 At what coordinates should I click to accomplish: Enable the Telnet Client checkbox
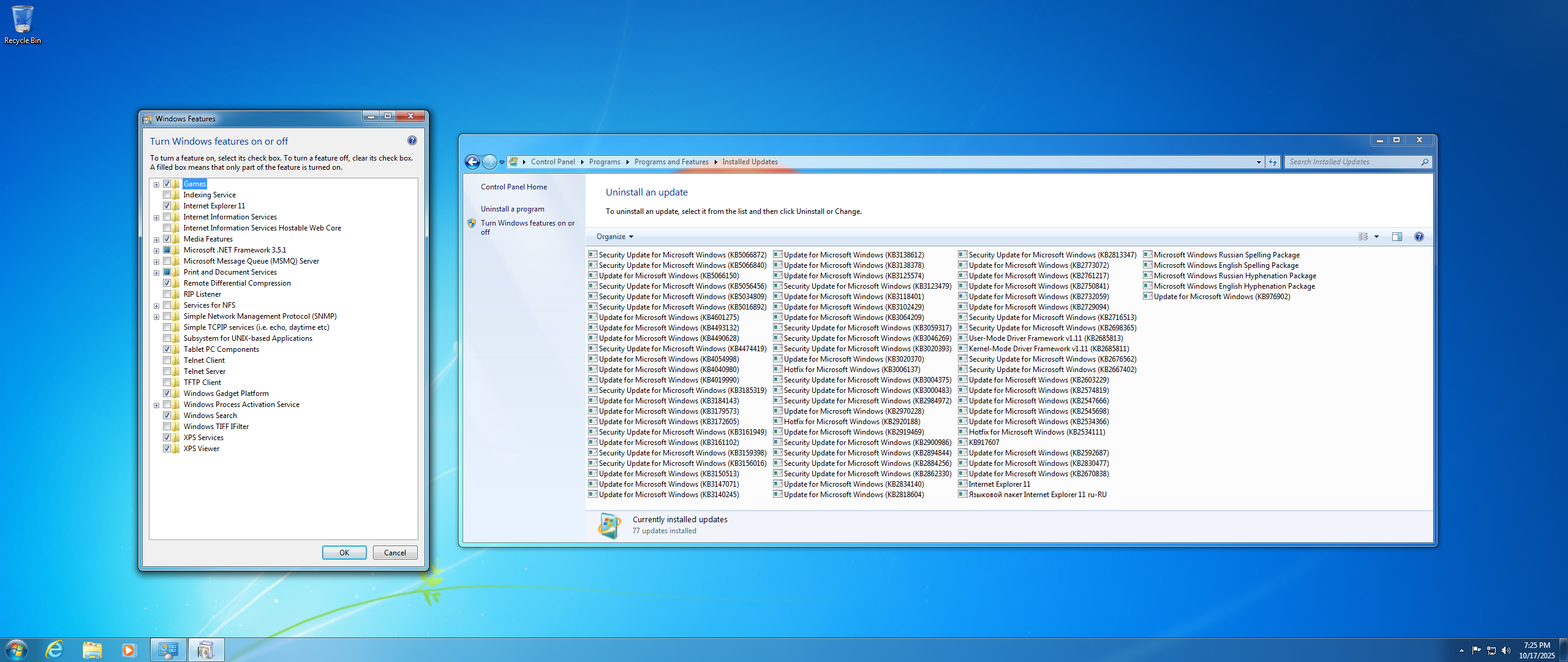(167, 360)
